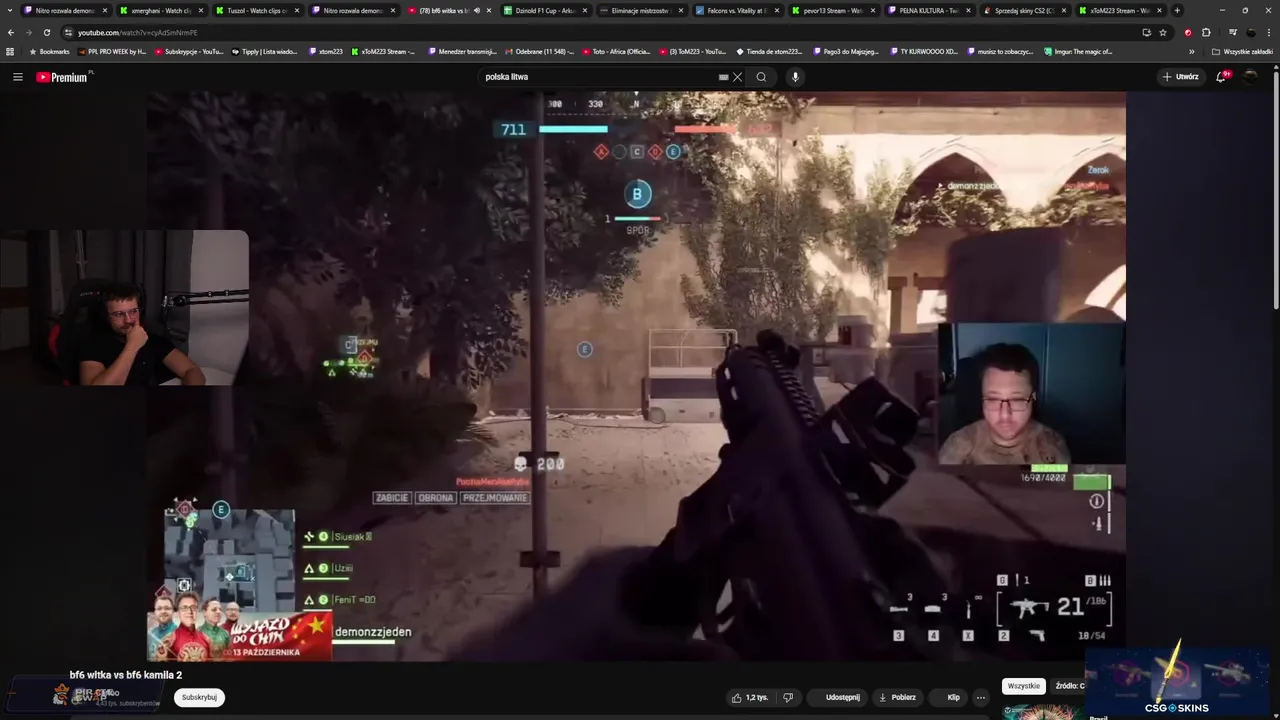Switch to the 'Falcons vs. Vitality' tab

[737, 10]
